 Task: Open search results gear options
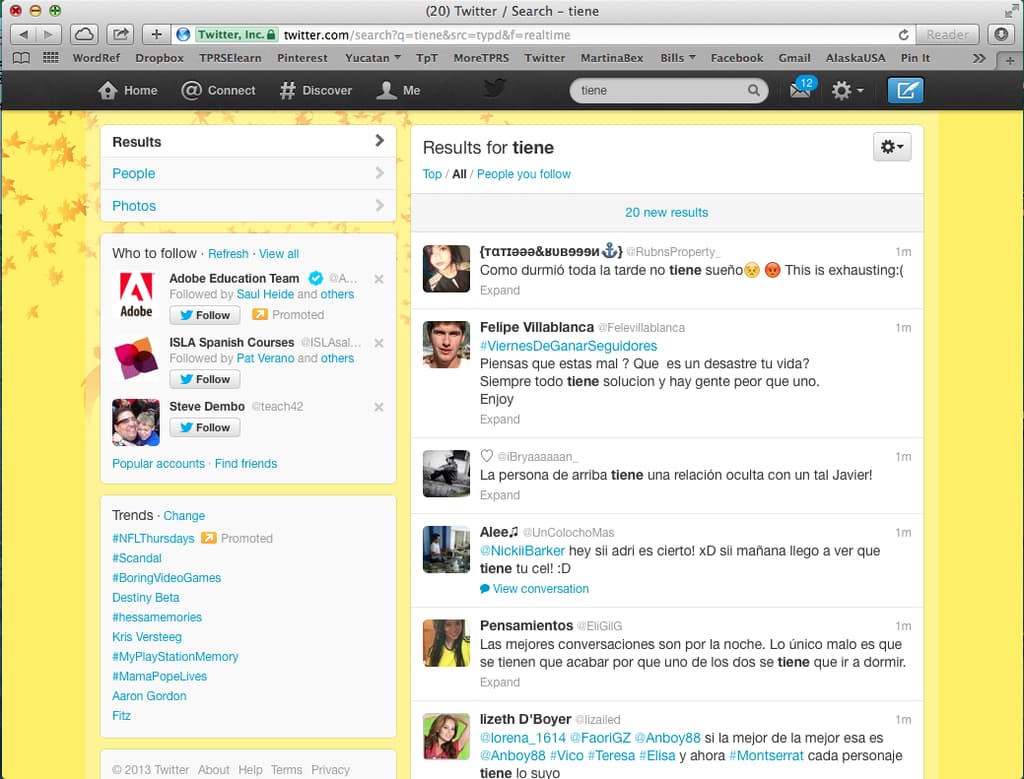(892, 147)
